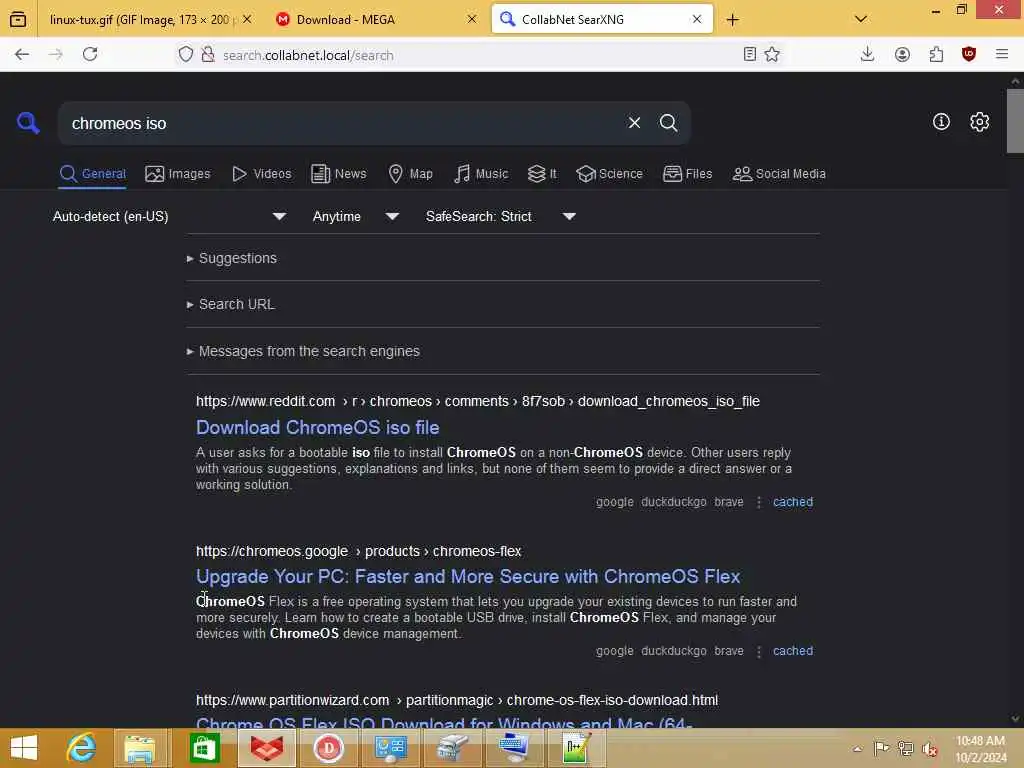
Task: Bookmark this page with the star
Action: (772, 54)
